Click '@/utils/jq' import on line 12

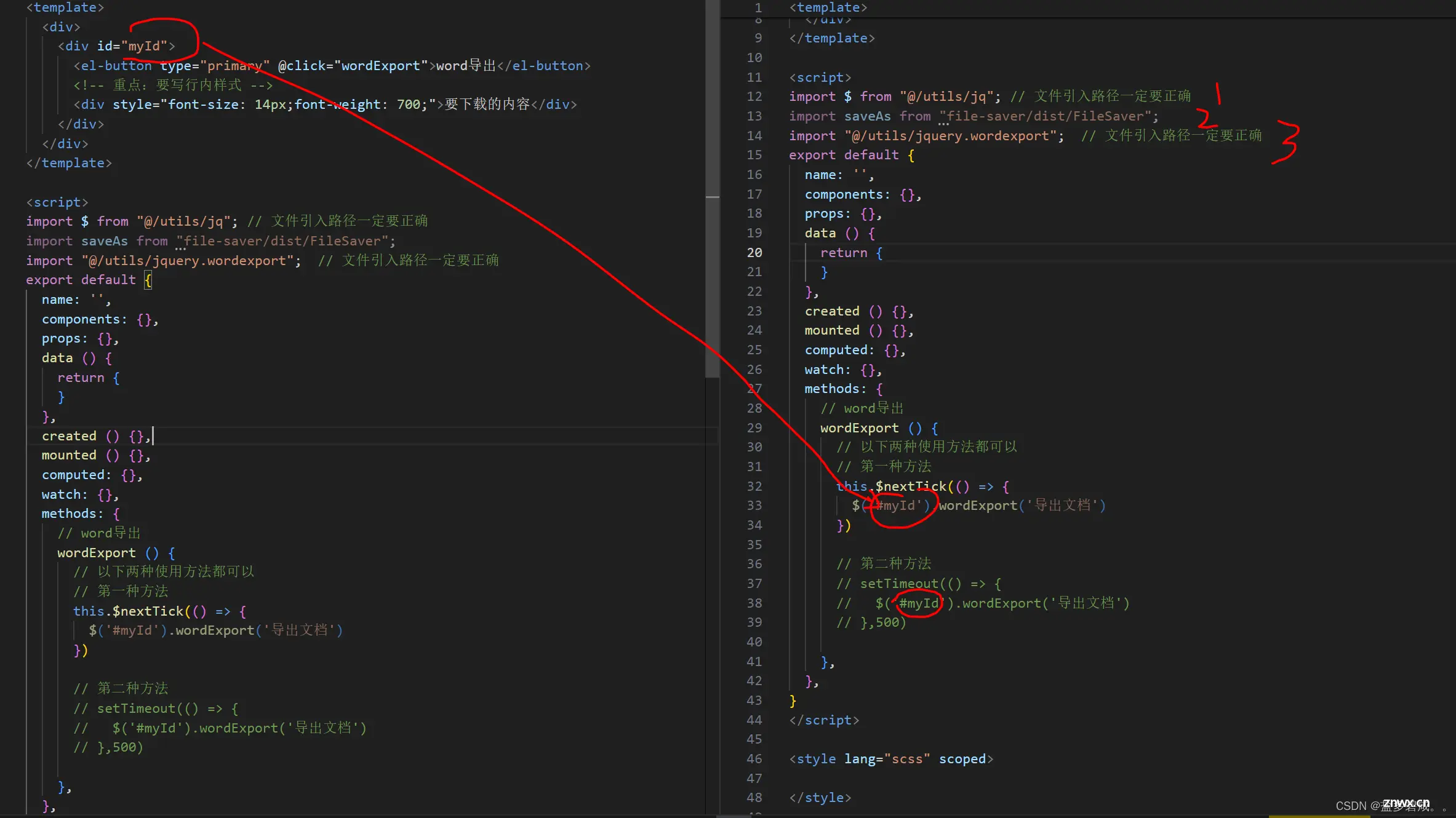tap(947, 97)
